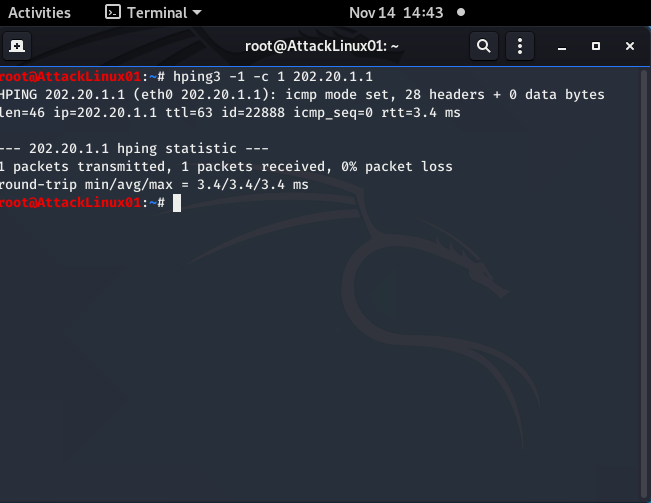Click the output line len=46 ip=202.20.1.1
This screenshot has height=503, width=651.
[x=230, y=112]
